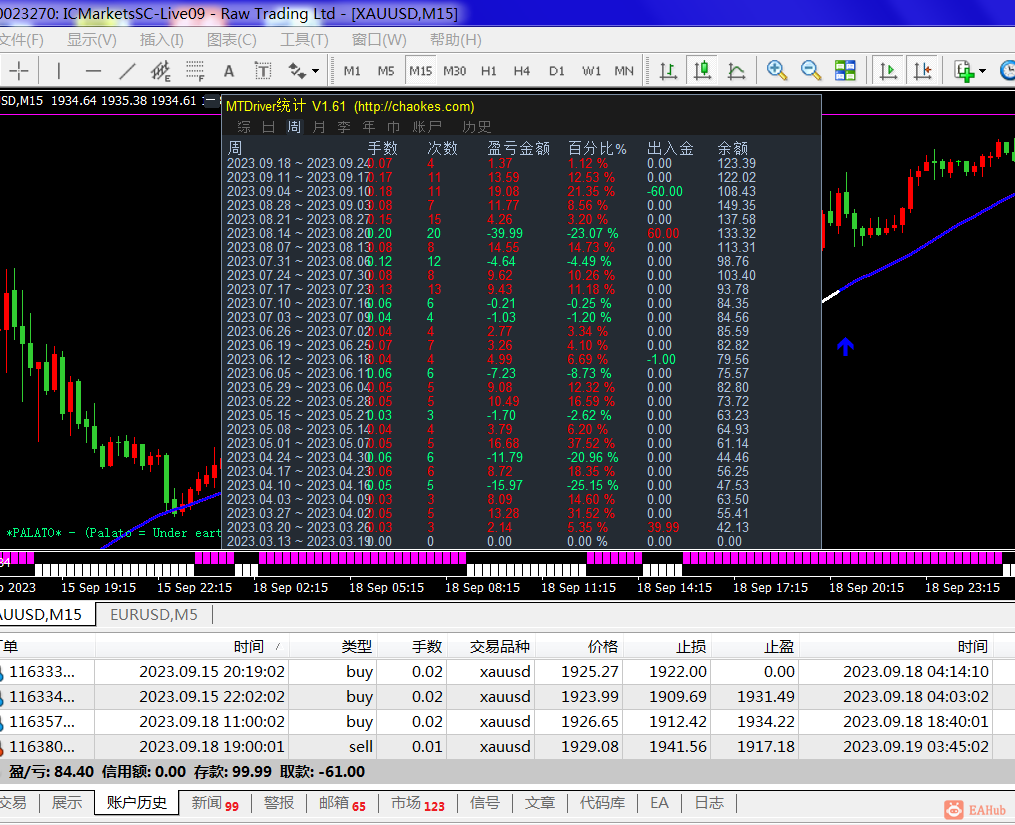This screenshot has width=1015, height=825.
Task: Click the Arrows objects icon
Action: [296, 71]
